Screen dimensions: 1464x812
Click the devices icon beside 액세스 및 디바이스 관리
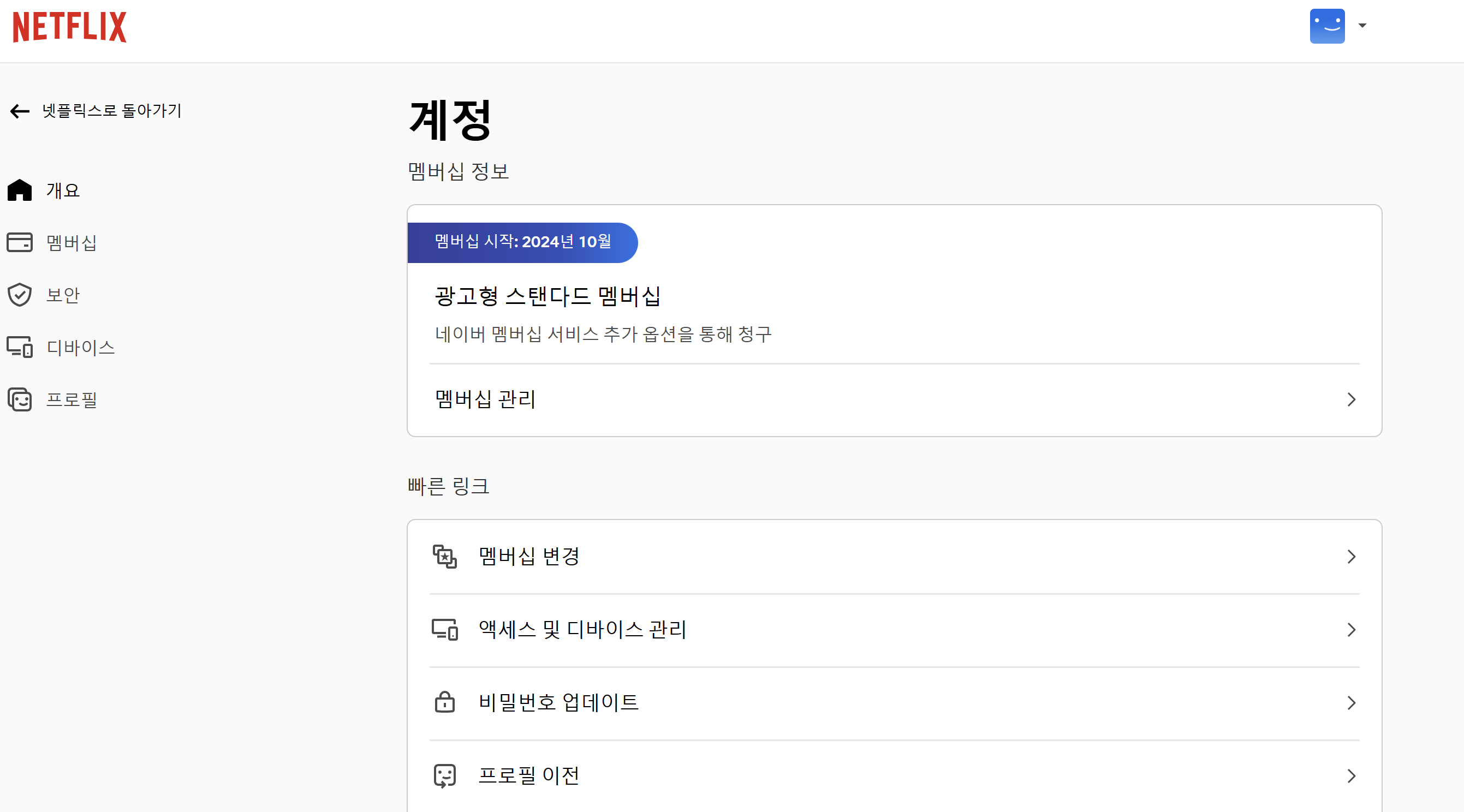point(445,630)
